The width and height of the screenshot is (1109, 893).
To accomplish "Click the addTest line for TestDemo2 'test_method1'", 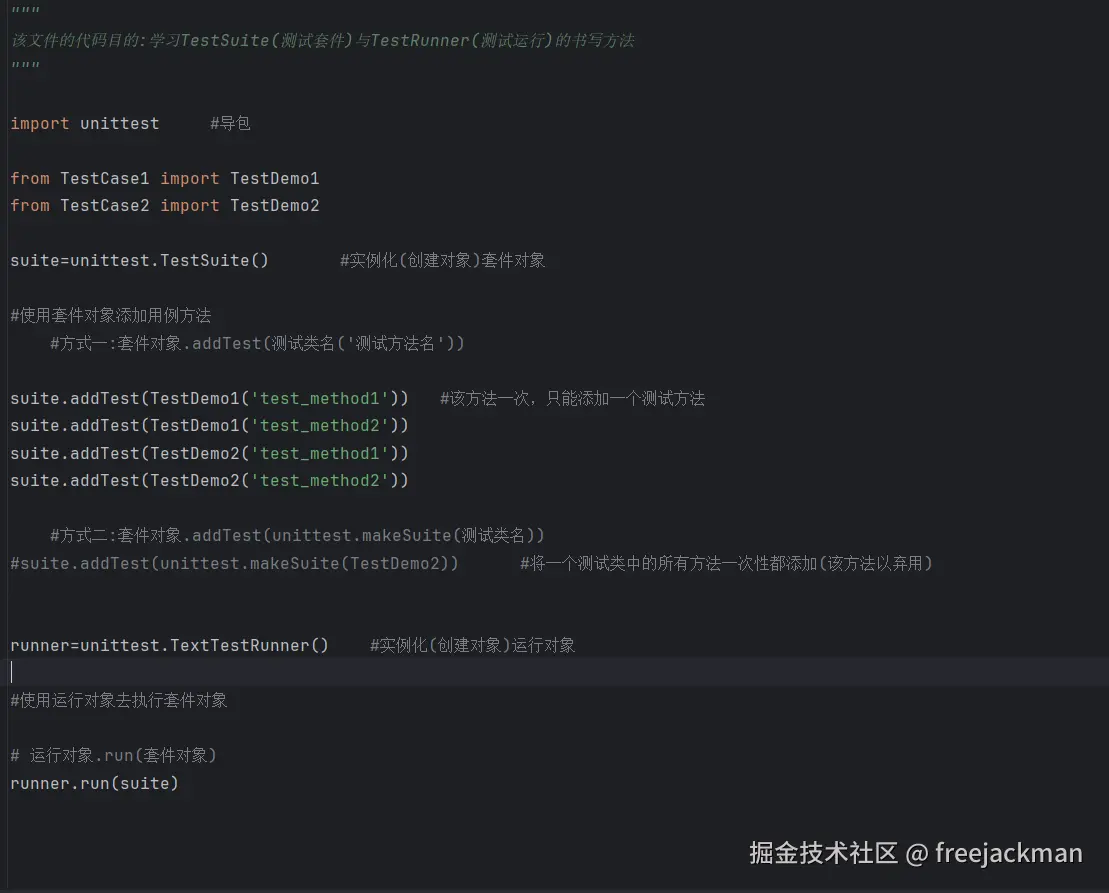I will (x=210, y=454).
